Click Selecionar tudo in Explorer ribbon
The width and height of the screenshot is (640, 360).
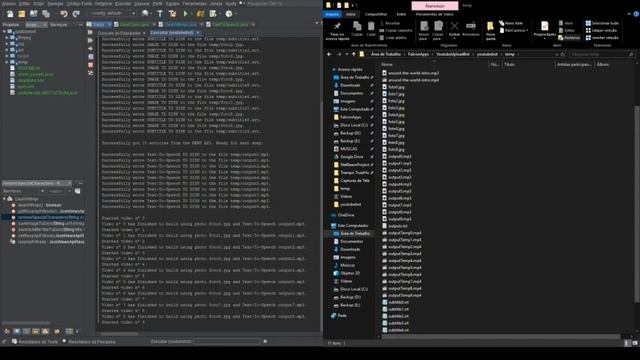(602, 23)
